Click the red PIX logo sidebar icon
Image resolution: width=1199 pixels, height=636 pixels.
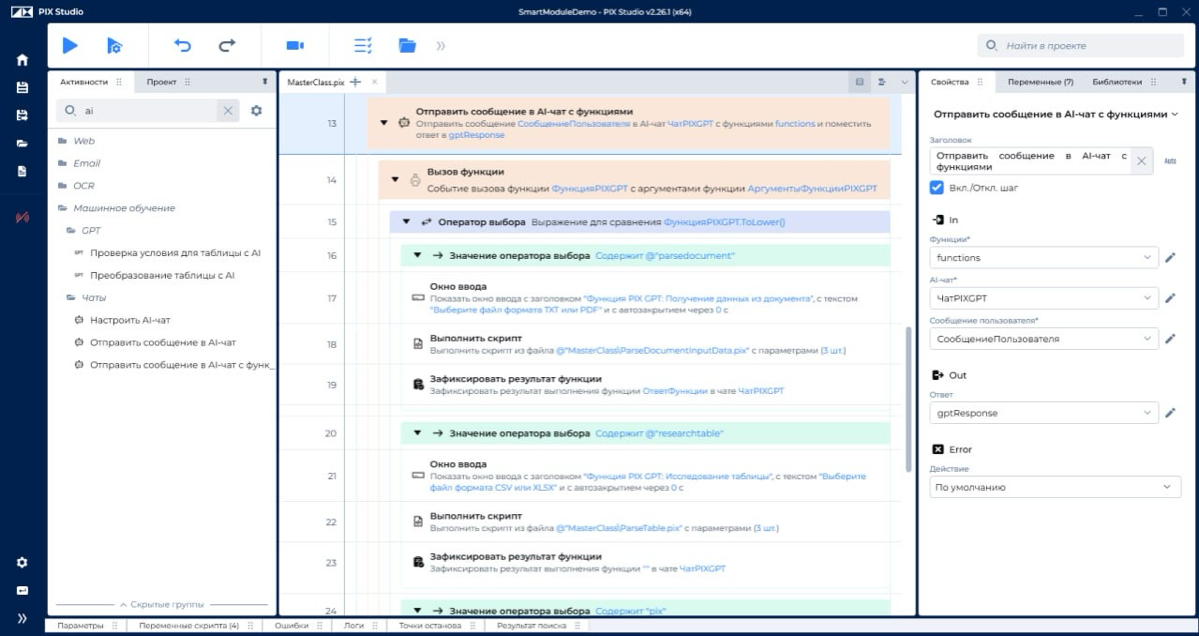point(22,217)
